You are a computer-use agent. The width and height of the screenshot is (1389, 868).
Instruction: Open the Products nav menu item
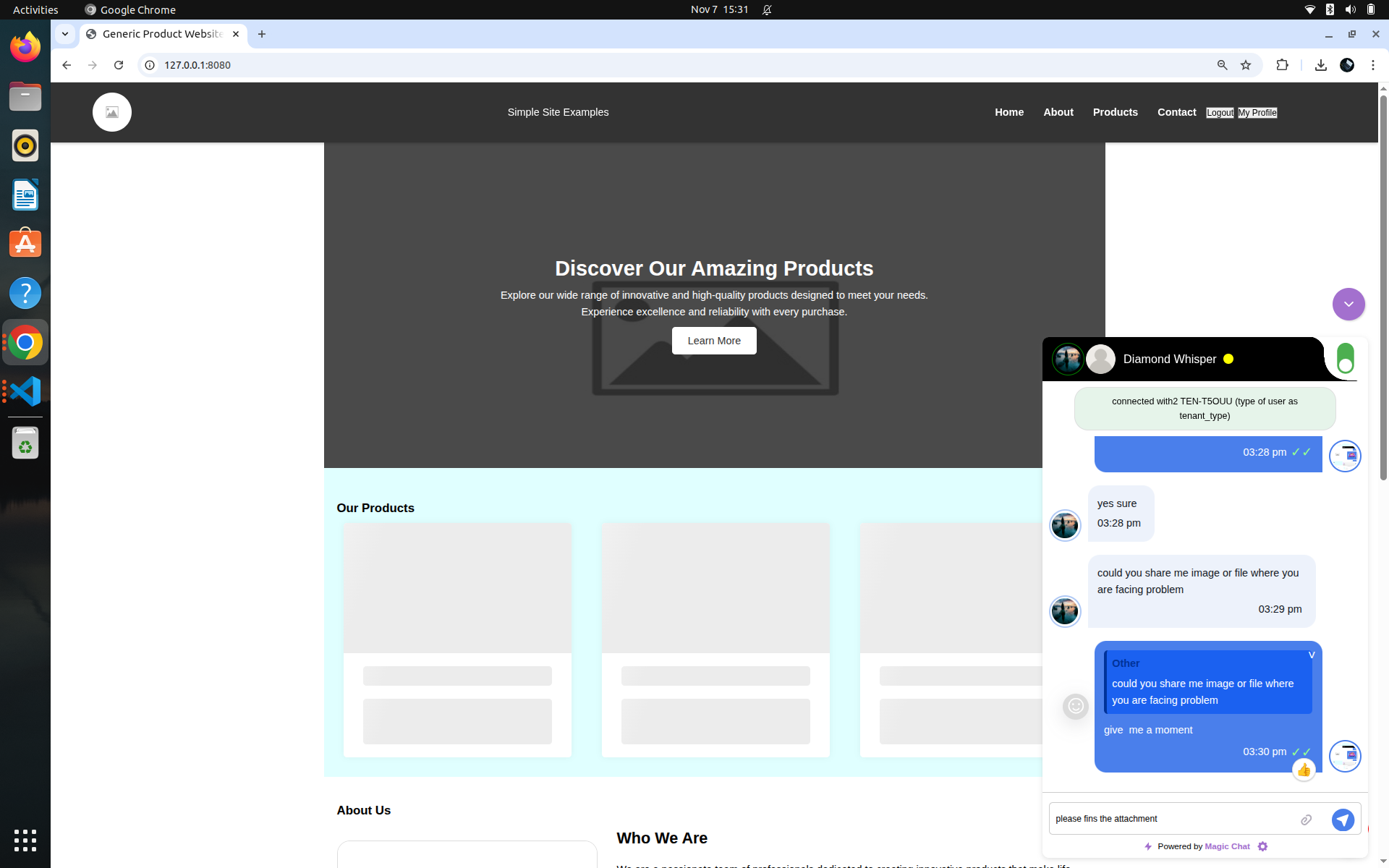coord(1115,112)
